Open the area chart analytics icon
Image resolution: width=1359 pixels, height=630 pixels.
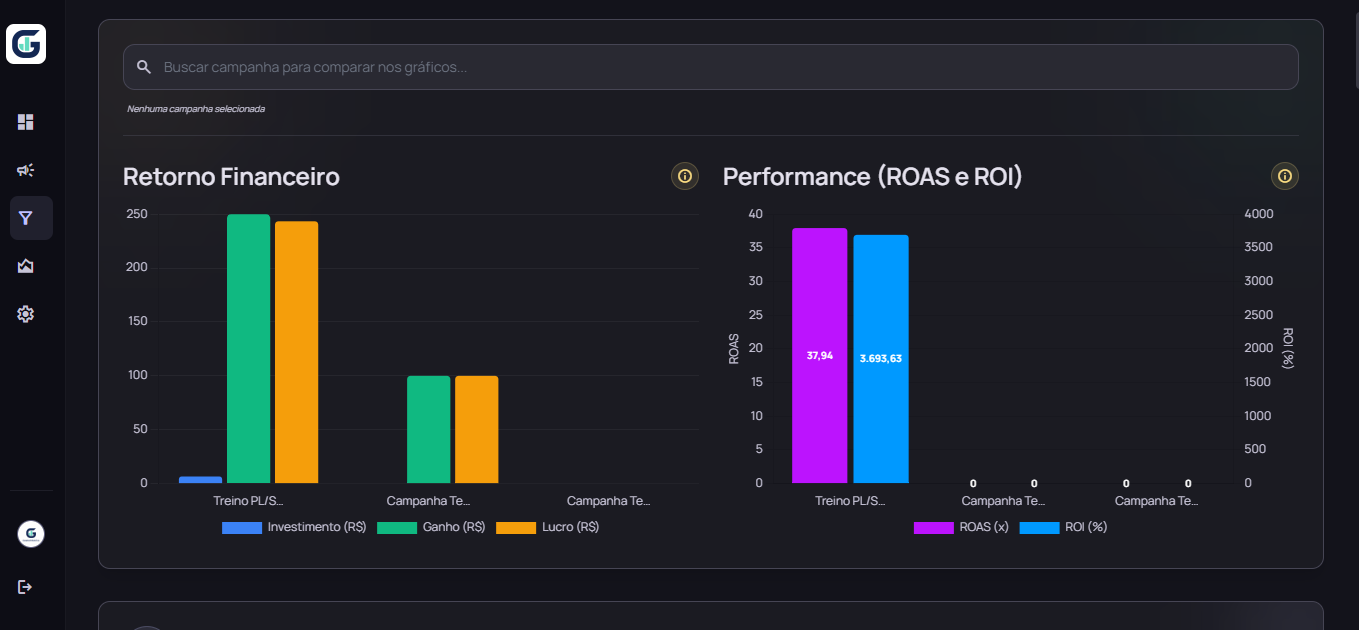26,266
